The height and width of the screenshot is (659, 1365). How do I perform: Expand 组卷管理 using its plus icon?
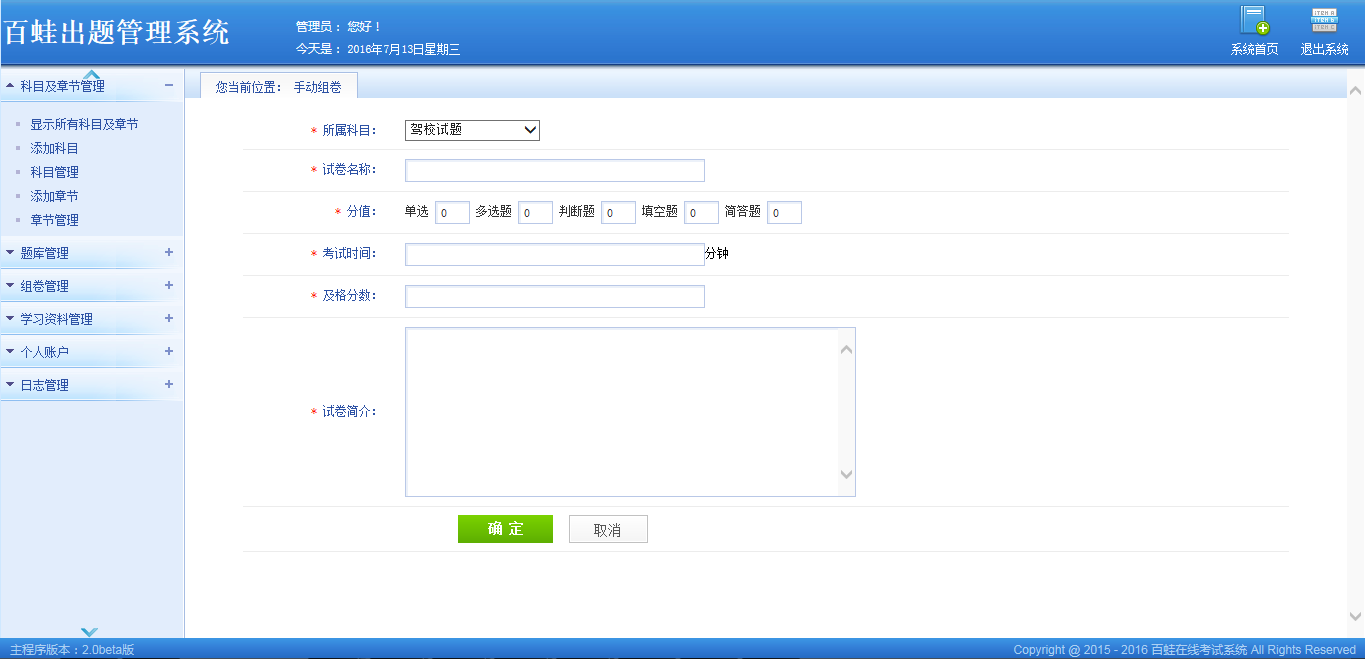coord(169,286)
